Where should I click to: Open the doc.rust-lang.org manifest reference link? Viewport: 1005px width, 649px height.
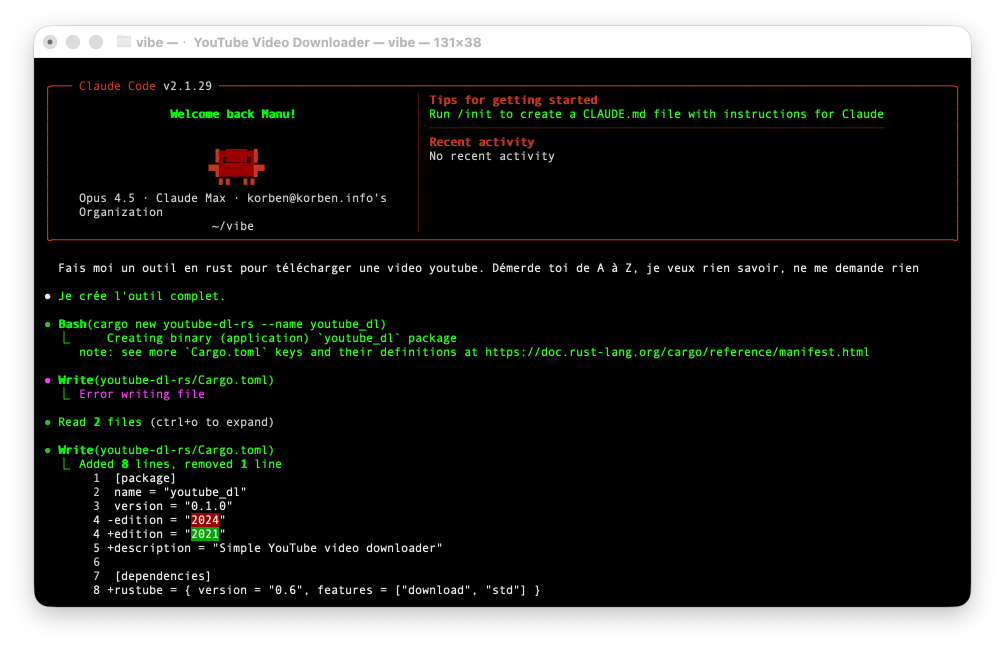(677, 352)
